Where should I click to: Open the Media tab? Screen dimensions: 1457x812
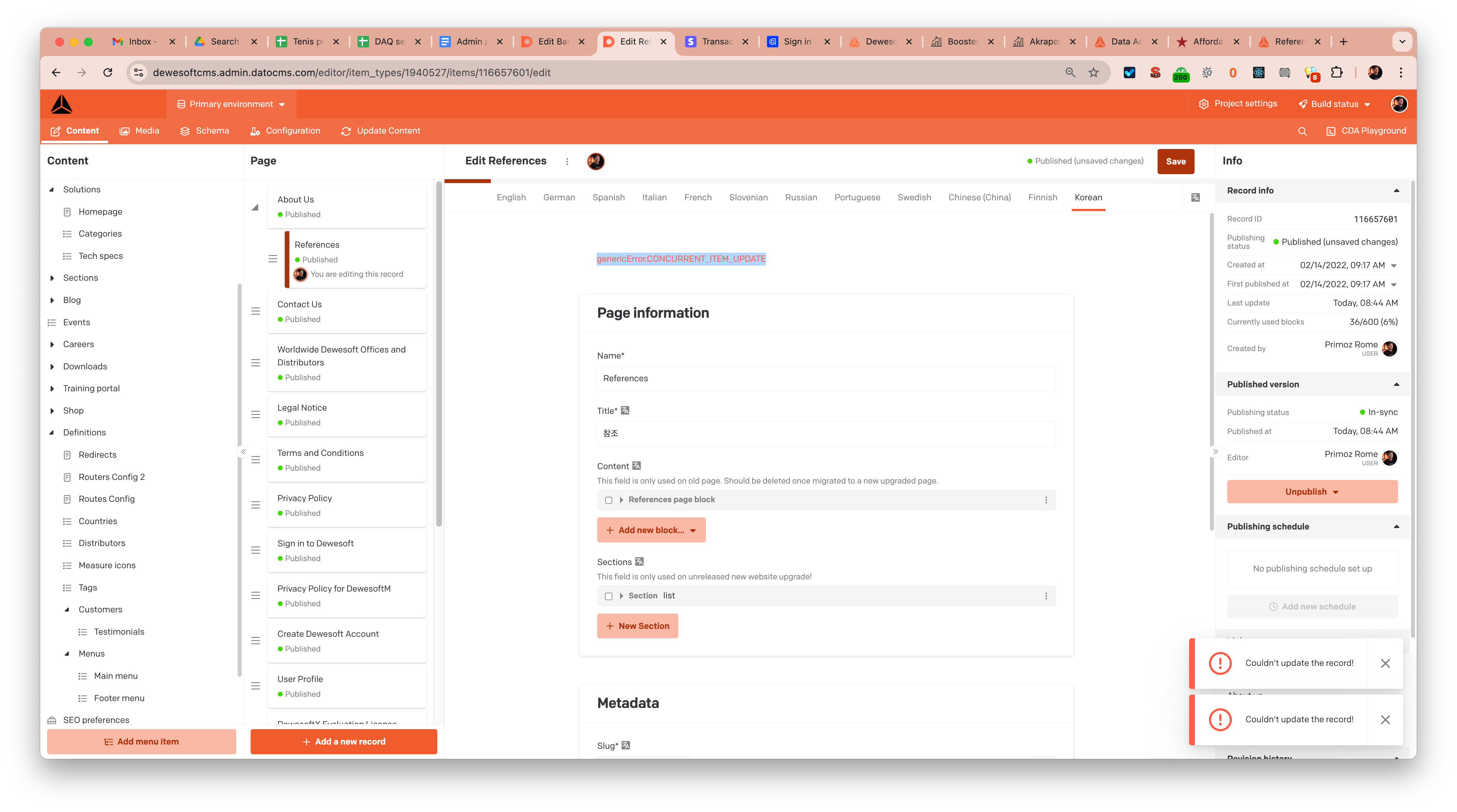click(140, 131)
